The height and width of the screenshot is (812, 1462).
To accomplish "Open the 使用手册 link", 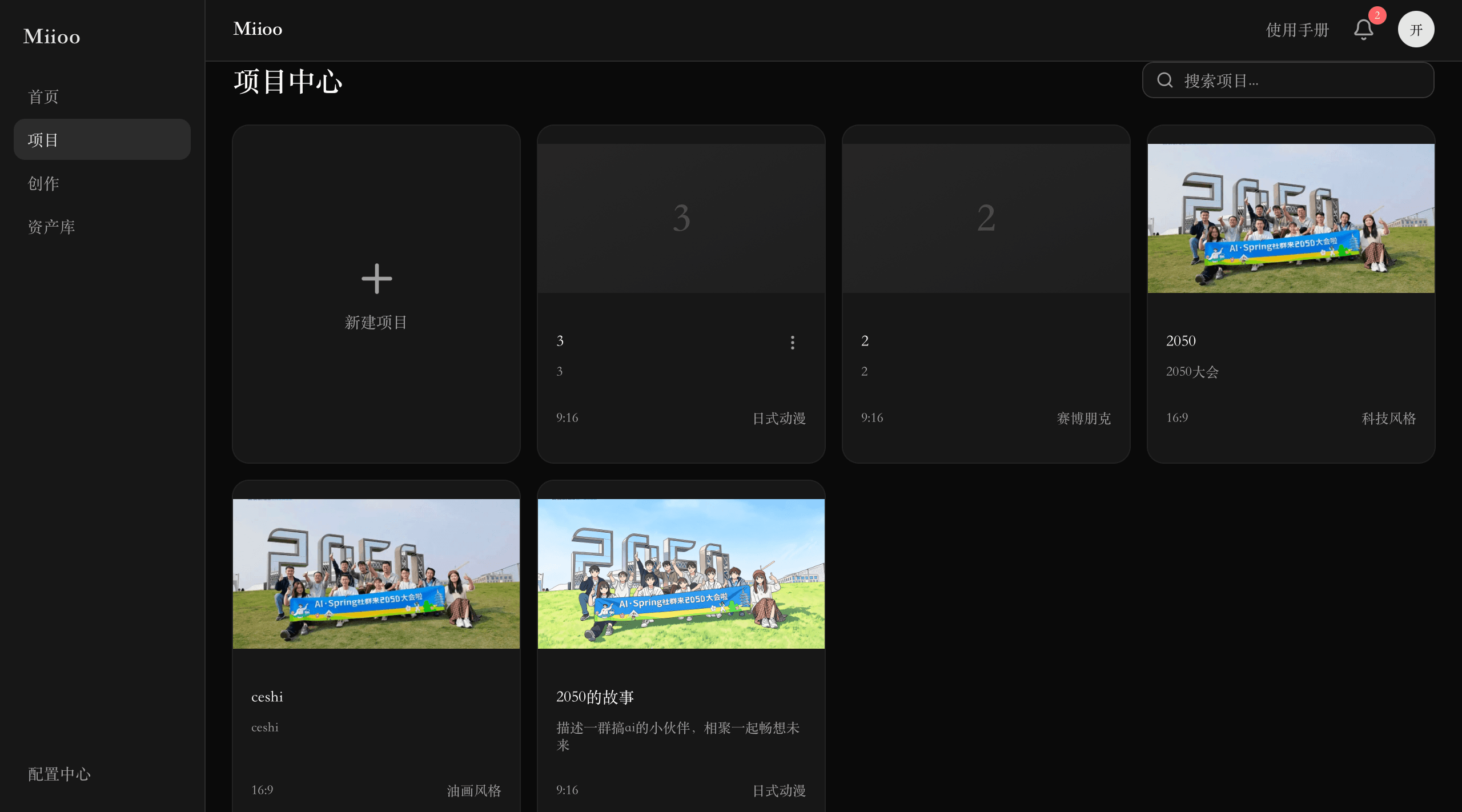I will pyautogui.click(x=1298, y=30).
